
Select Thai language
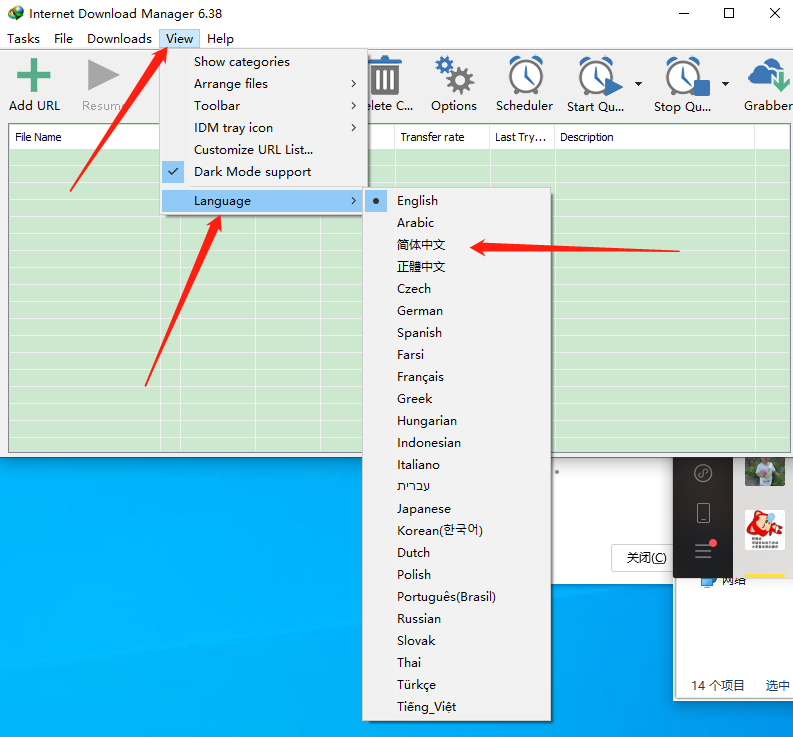(457, 663)
